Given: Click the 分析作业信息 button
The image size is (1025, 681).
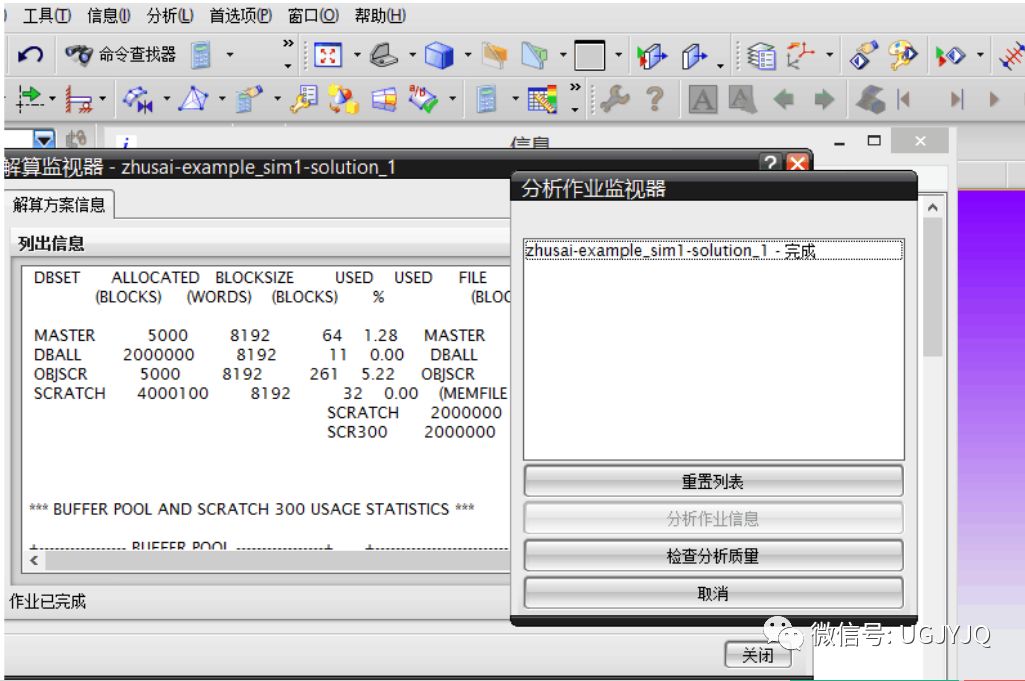Looking at the screenshot, I should [x=713, y=519].
